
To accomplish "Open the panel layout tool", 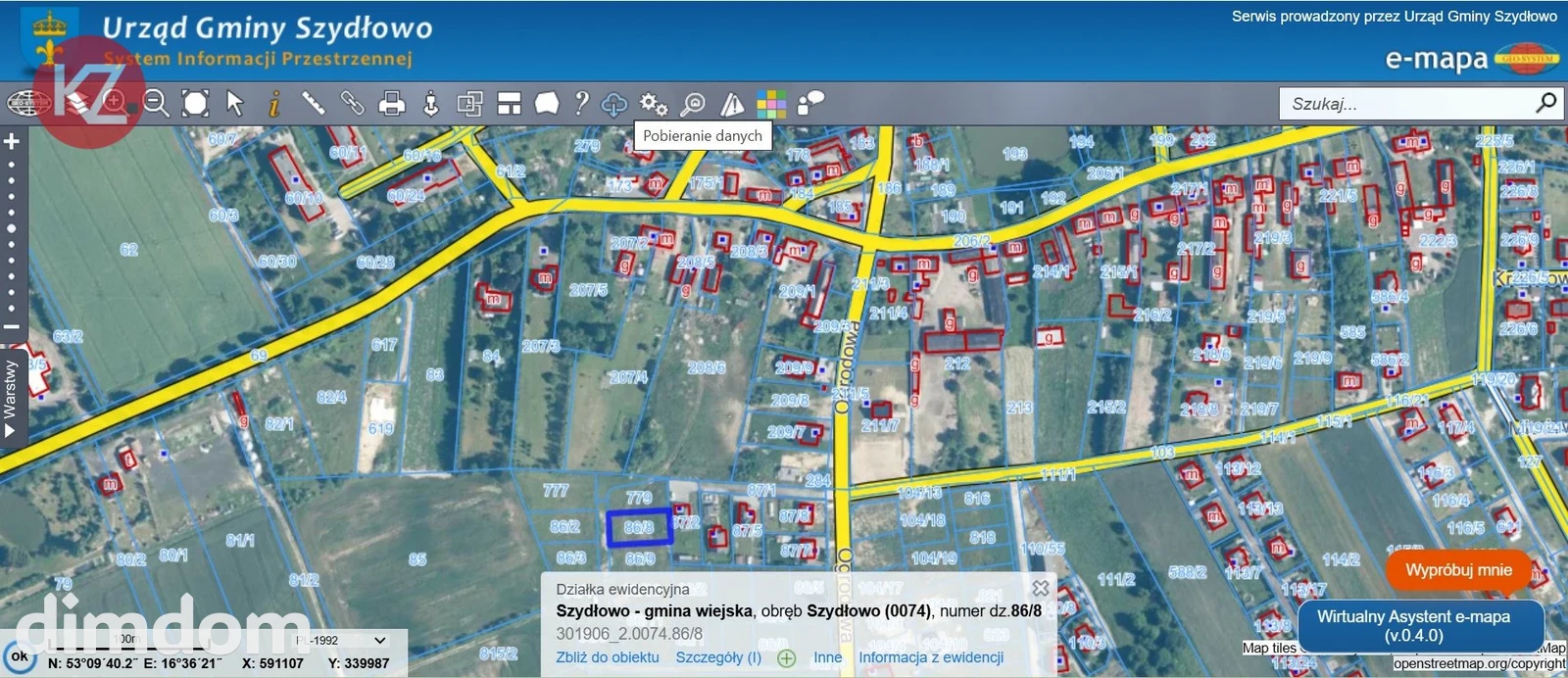I will point(509,103).
